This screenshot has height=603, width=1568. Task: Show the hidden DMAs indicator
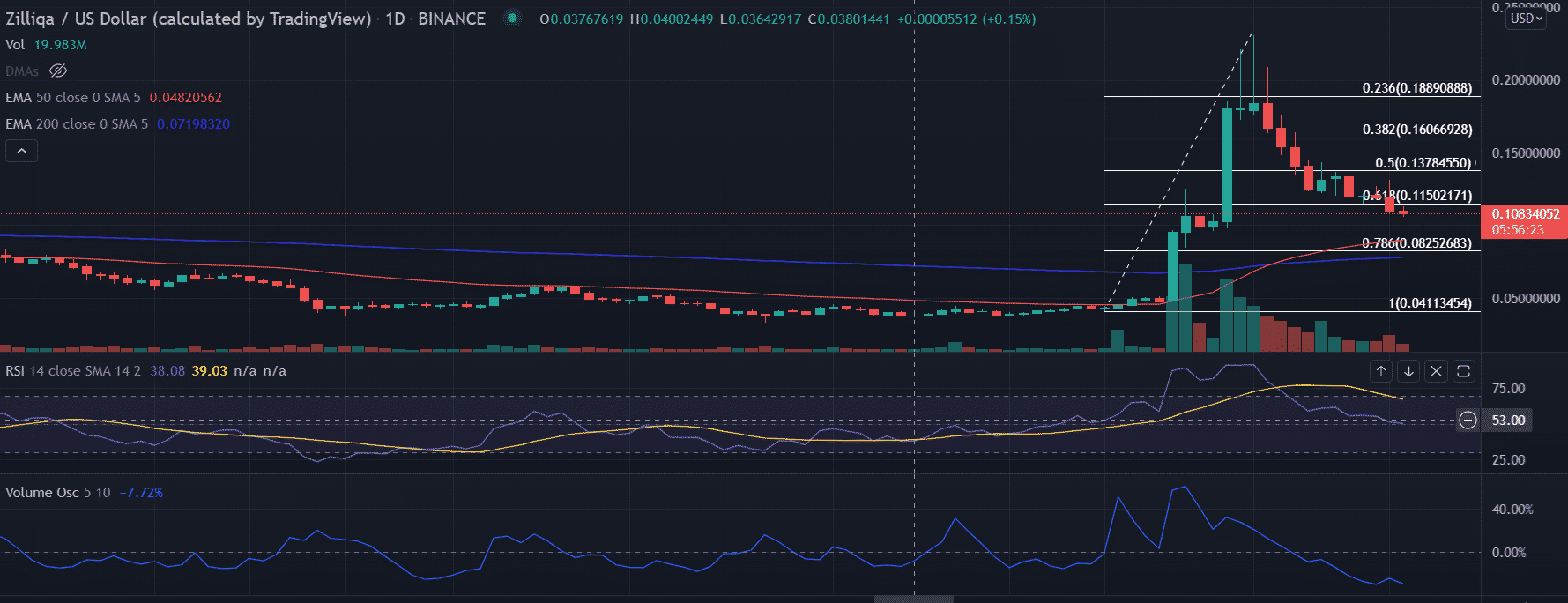(x=58, y=71)
